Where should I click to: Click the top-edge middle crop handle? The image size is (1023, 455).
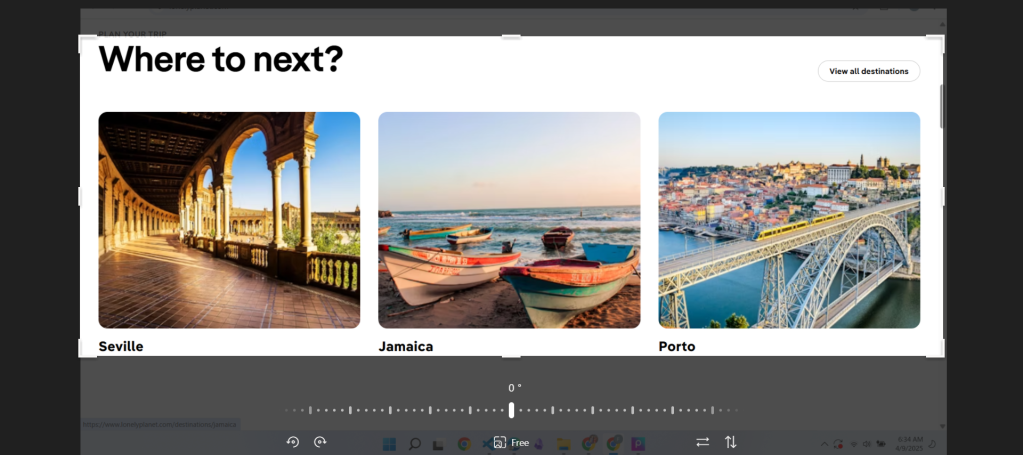(511, 37)
